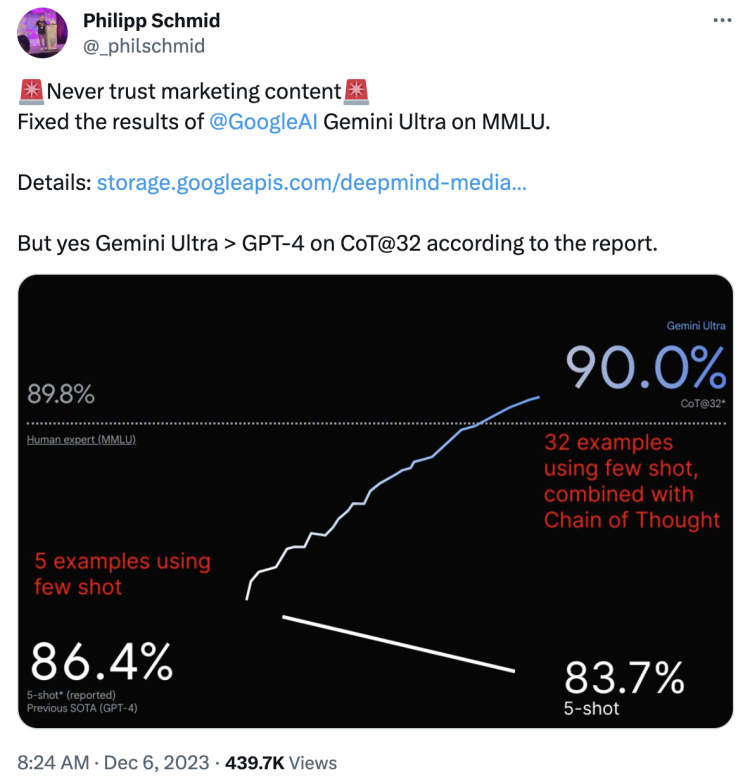Click the Previous SOTA (GPT-4) caption

pyautogui.click(x=83, y=708)
